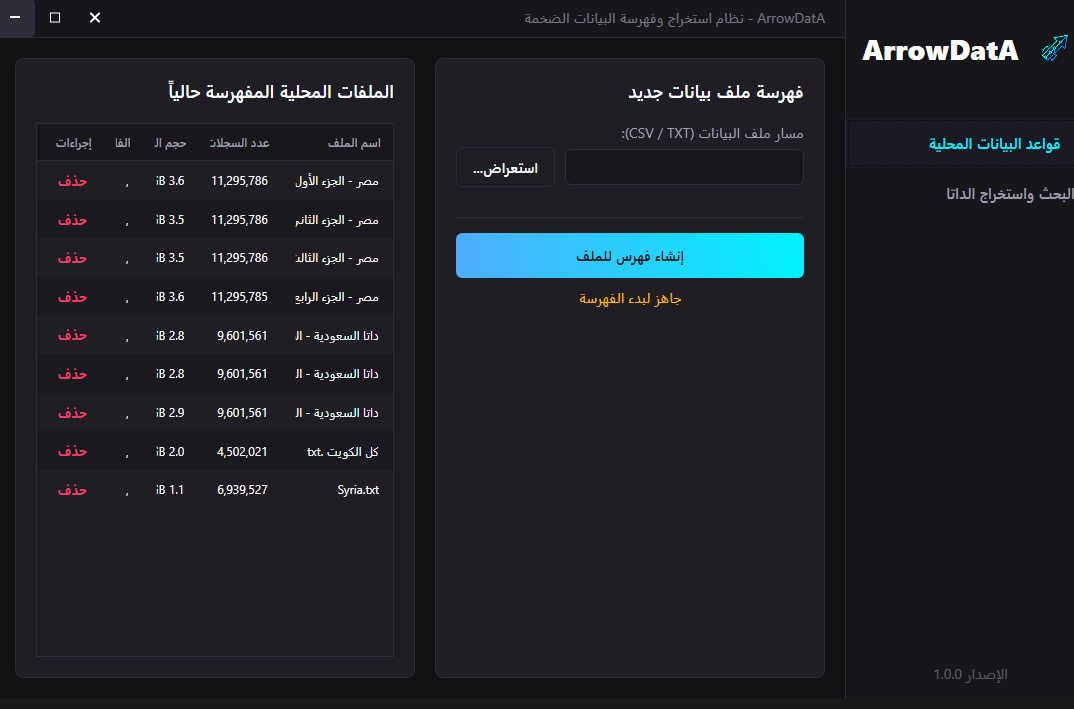The width and height of the screenshot is (1074, 709).
Task: Focus the data file path input field
Action: (x=684, y=167)
